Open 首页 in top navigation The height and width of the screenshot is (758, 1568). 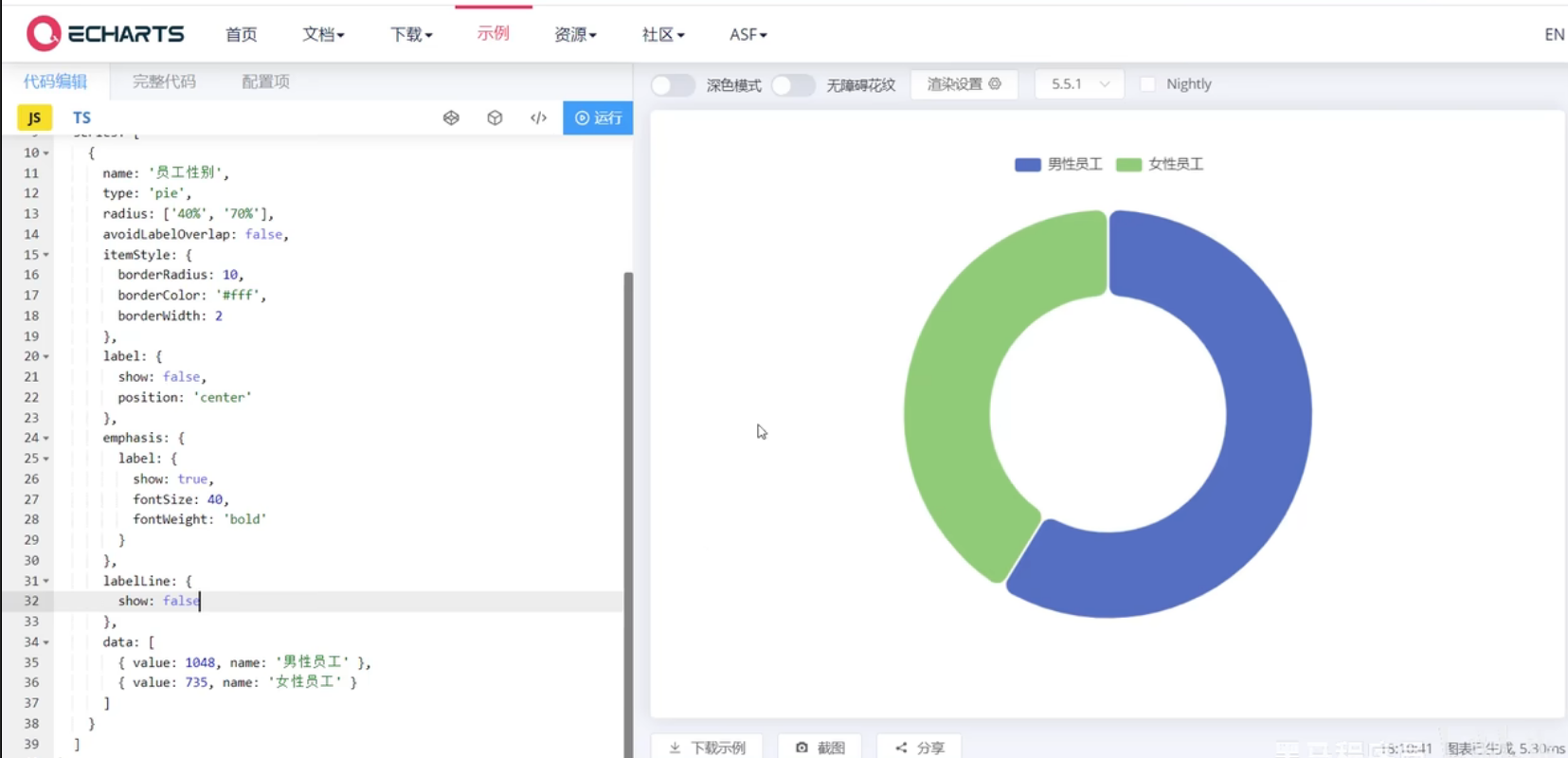tap(241, 34)
